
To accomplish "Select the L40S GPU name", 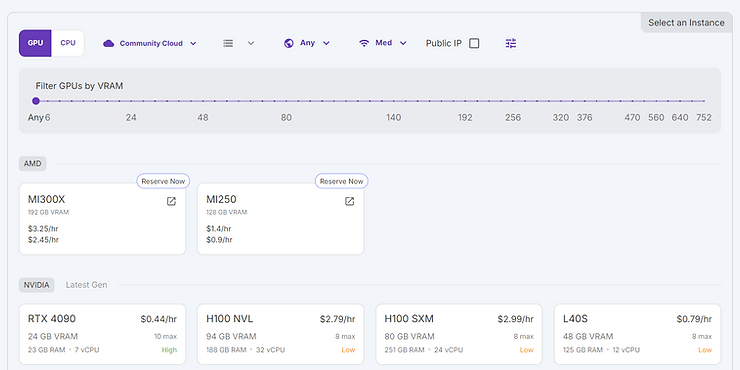I will click(575, 319).
